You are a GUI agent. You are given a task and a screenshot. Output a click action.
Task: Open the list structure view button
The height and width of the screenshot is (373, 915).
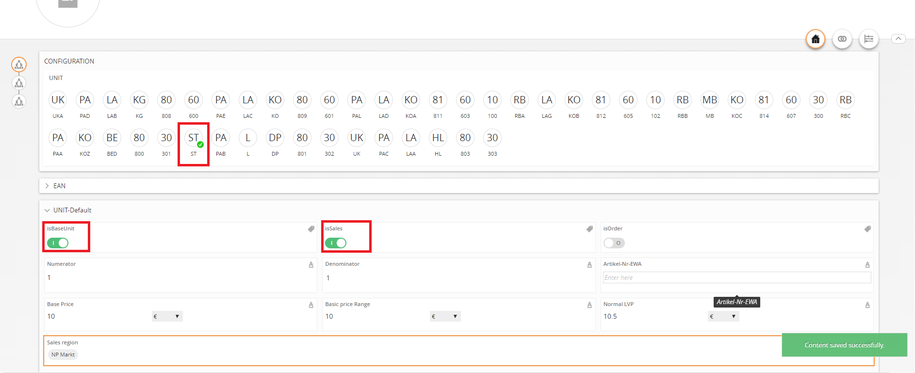click(x=869, y=39)
